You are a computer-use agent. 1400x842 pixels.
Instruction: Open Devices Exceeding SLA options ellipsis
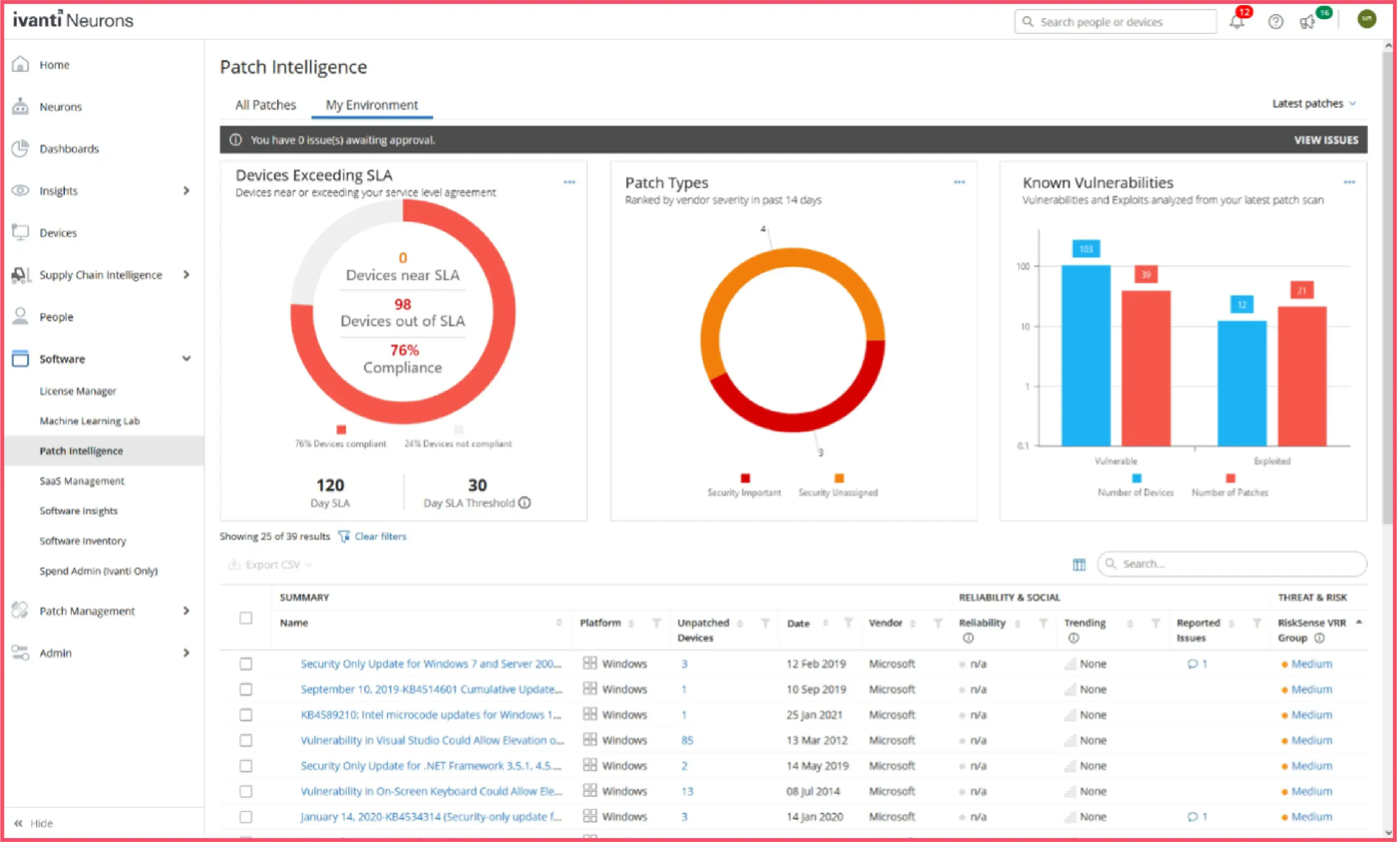[569, 182]
